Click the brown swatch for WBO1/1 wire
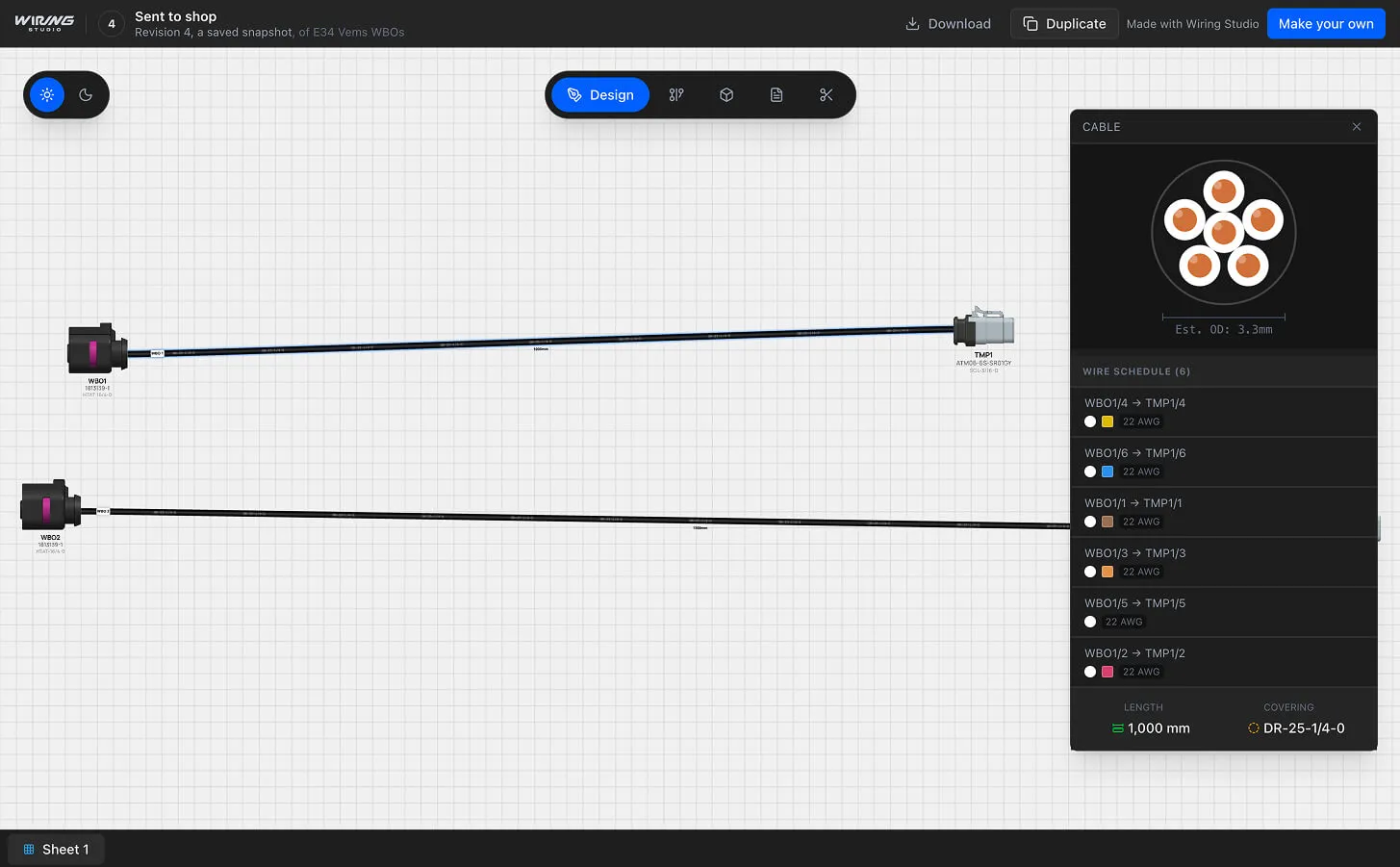The width and height of the screenshot is (1400, 867). tap(1107, 522)
